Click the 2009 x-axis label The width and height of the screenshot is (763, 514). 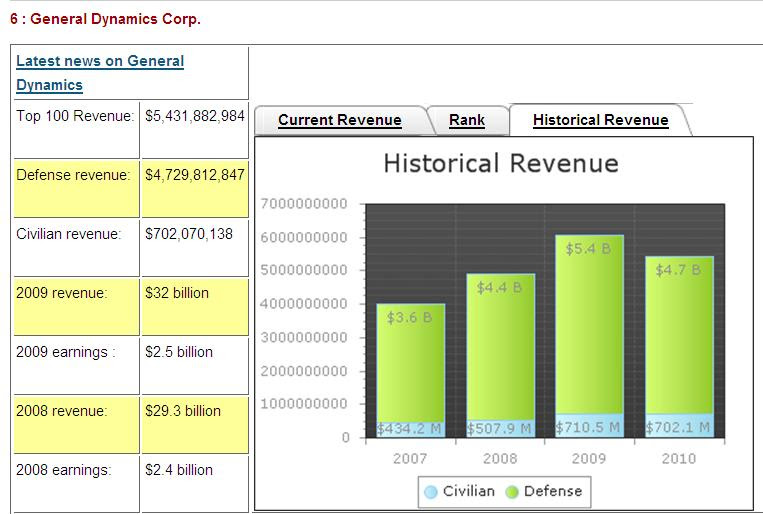tap(589, 459)
